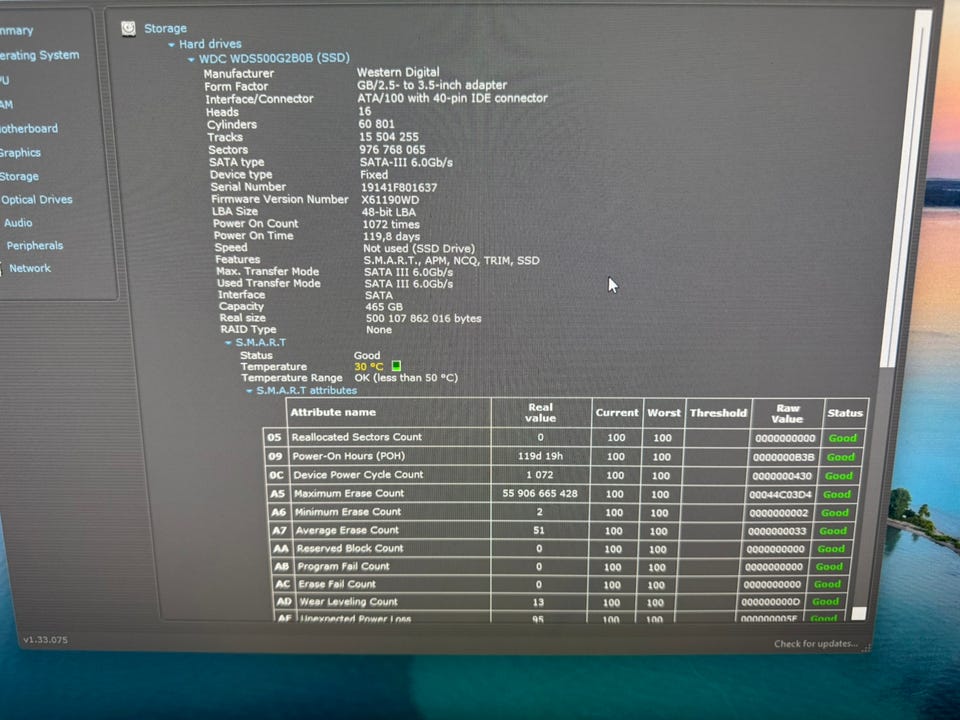This screenshot has height=720, width=960.
Task: Click the Threshold column header
Action: pyautogui.click(x=718, y=413)
